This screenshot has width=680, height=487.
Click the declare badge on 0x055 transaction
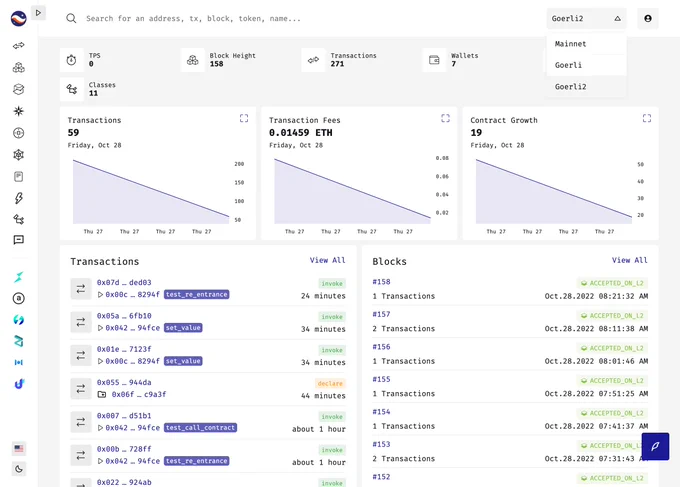(x=330, y=383)
